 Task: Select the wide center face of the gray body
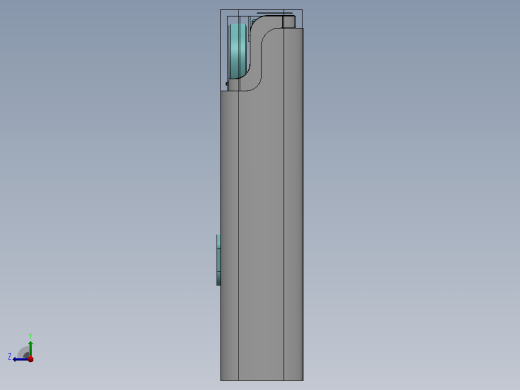(261, 233)
